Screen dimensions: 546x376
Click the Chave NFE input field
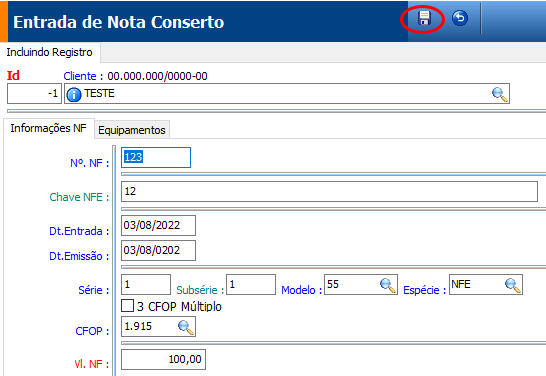329,191
